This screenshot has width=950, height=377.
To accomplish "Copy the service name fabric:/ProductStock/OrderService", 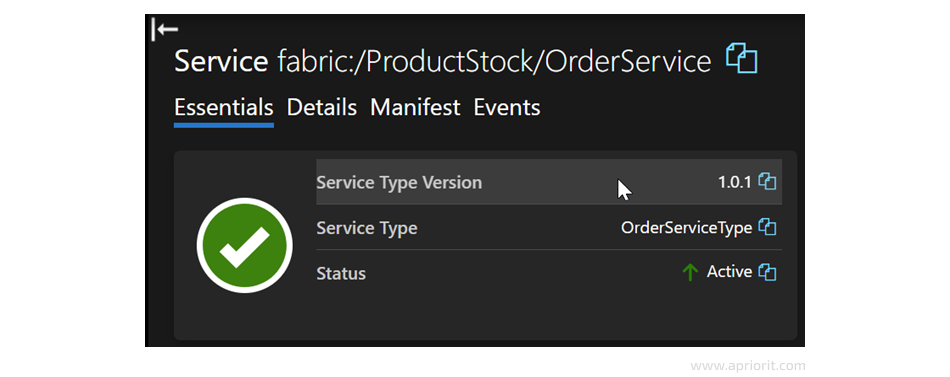I will pos(742,59).
